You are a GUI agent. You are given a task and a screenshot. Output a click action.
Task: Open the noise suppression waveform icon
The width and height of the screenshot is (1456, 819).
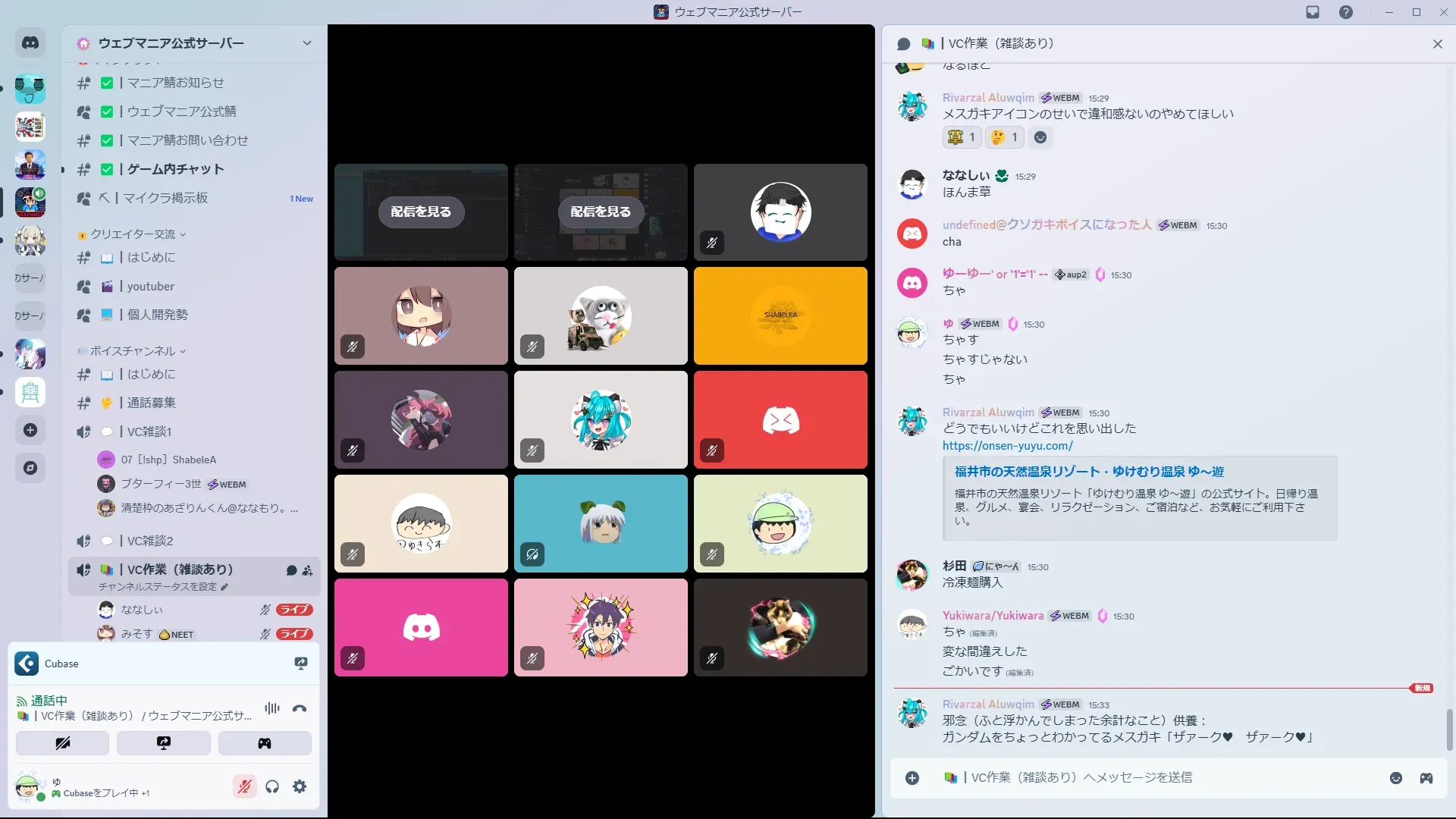point(271,709)
